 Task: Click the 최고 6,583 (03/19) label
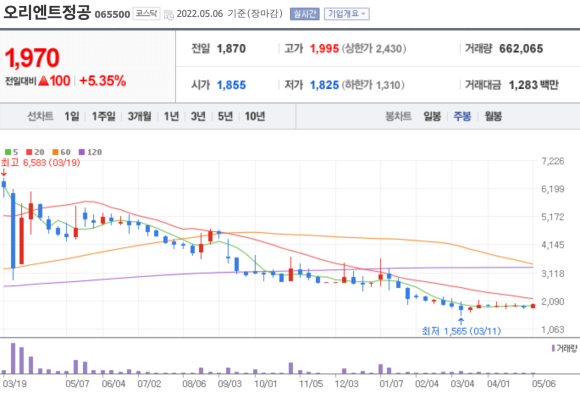[40, 163]
